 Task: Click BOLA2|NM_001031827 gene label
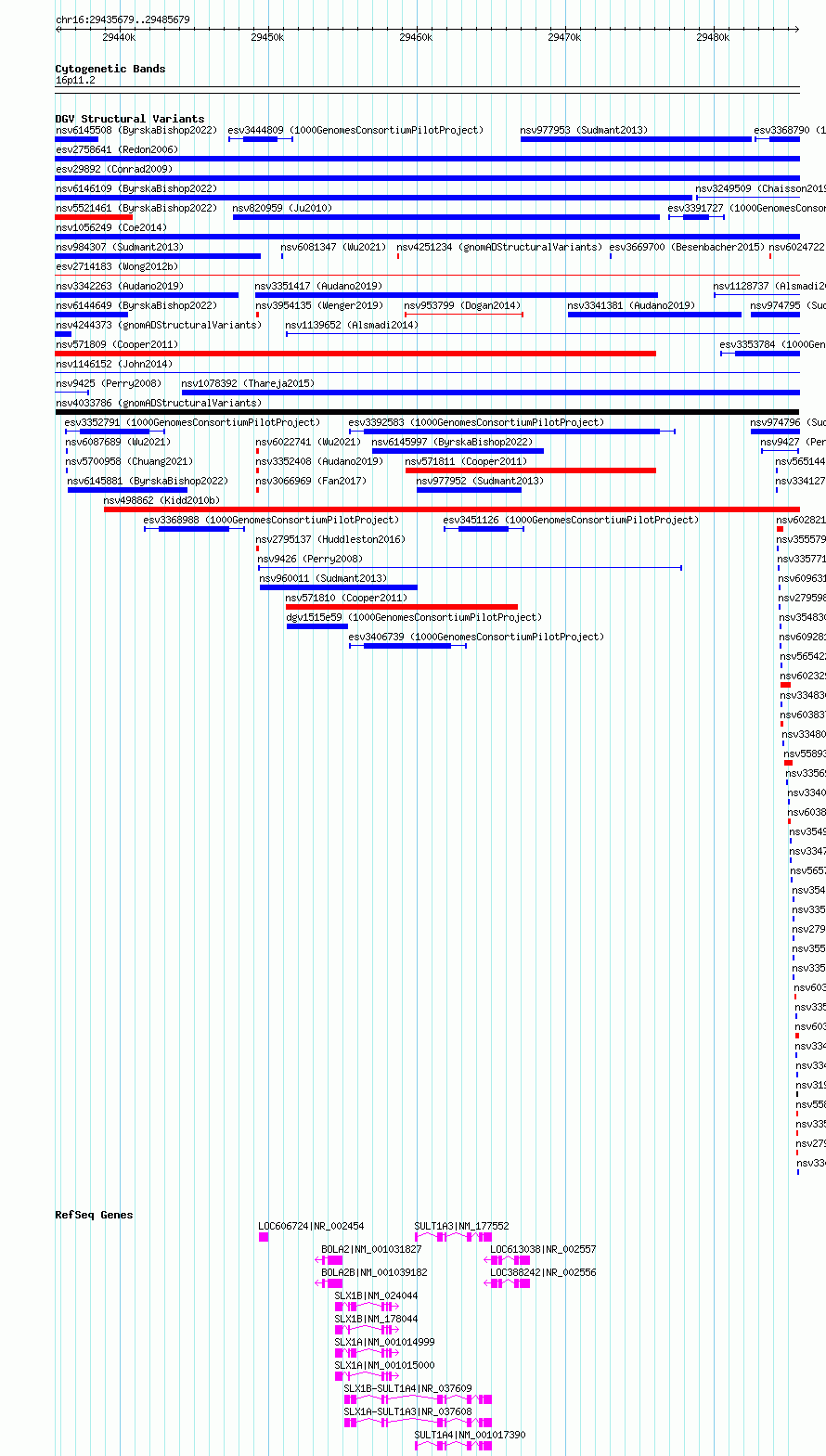tap(371, 1249)
